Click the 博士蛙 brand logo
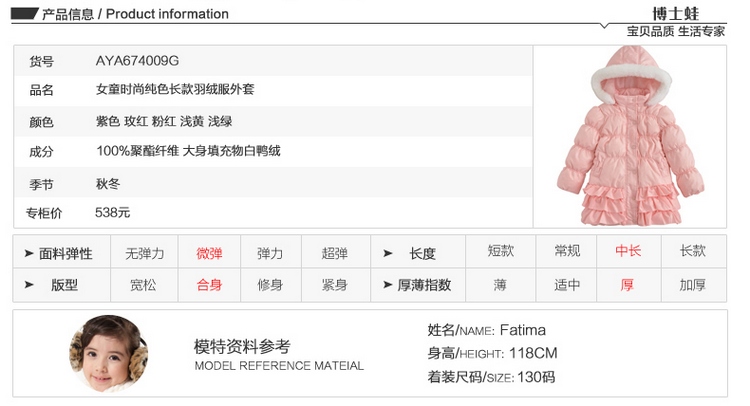The image size is (750, 406). coord(675,13)
